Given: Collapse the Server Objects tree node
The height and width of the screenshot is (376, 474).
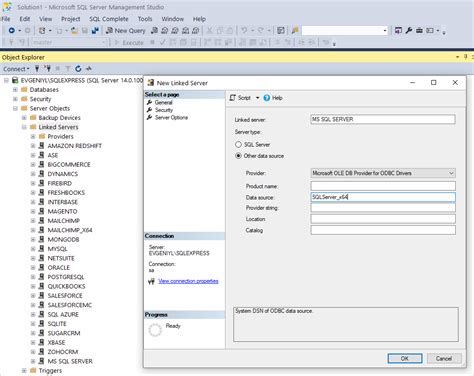Looking at the screenshot, I should tap(15, 108).
